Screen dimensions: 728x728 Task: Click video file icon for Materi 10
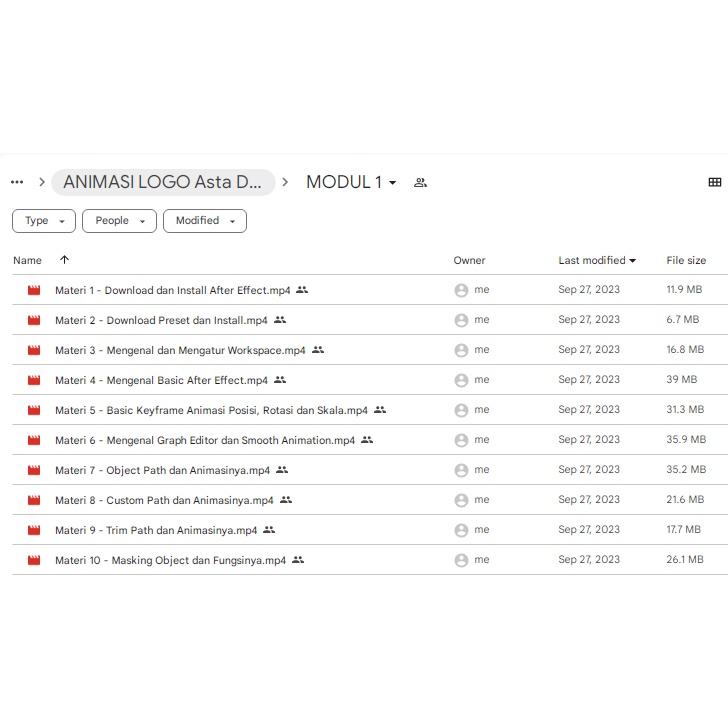click(34, 561)
